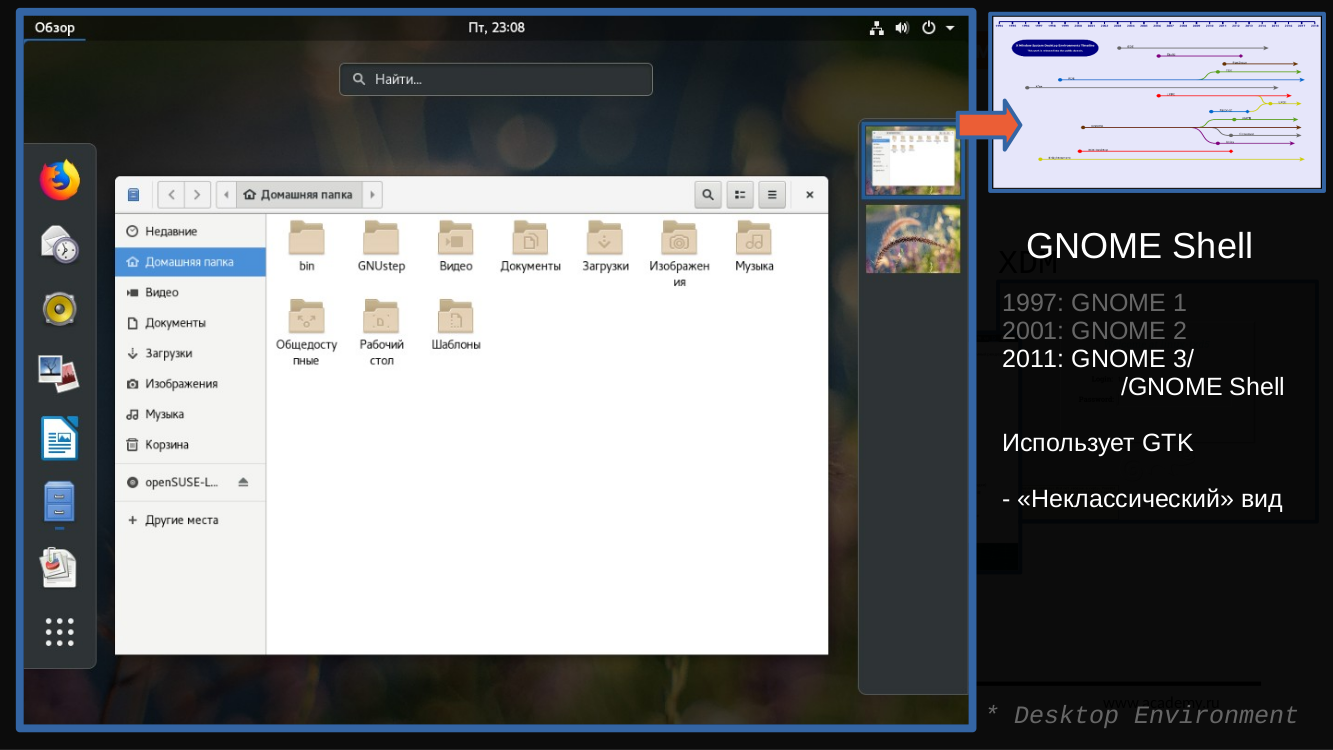1333x750 pixels.
Task: Select the Шаблоны folder
Action: [456, 324]
